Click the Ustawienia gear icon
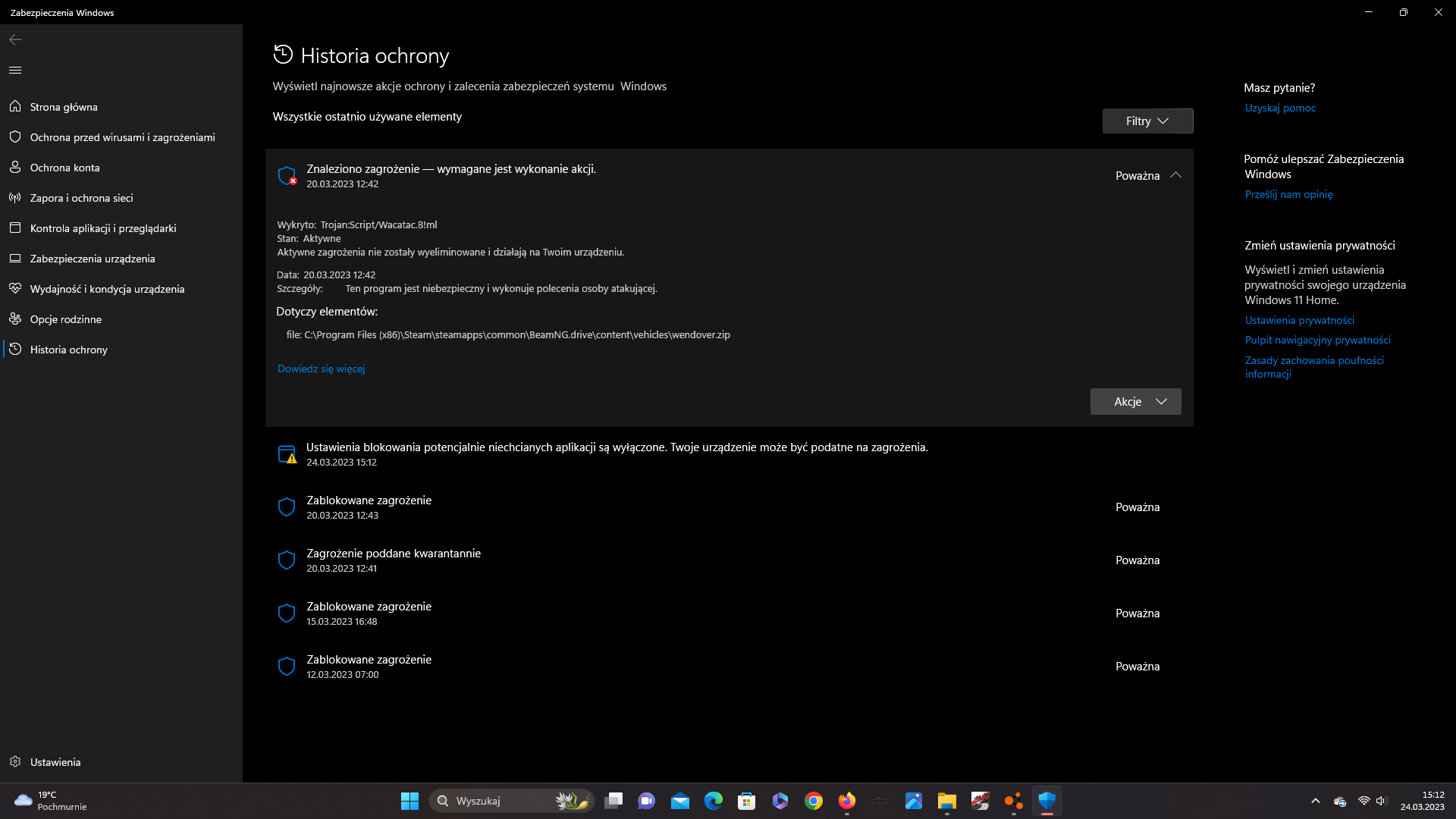This screenshot has height=819, width=1456. (x=15, y=761)
